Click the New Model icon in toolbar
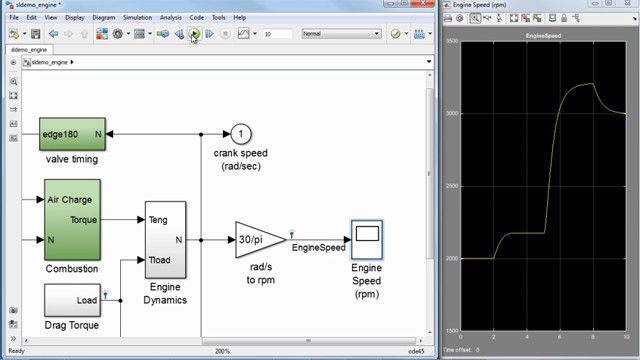640x360 pixels. pos(14,34)
